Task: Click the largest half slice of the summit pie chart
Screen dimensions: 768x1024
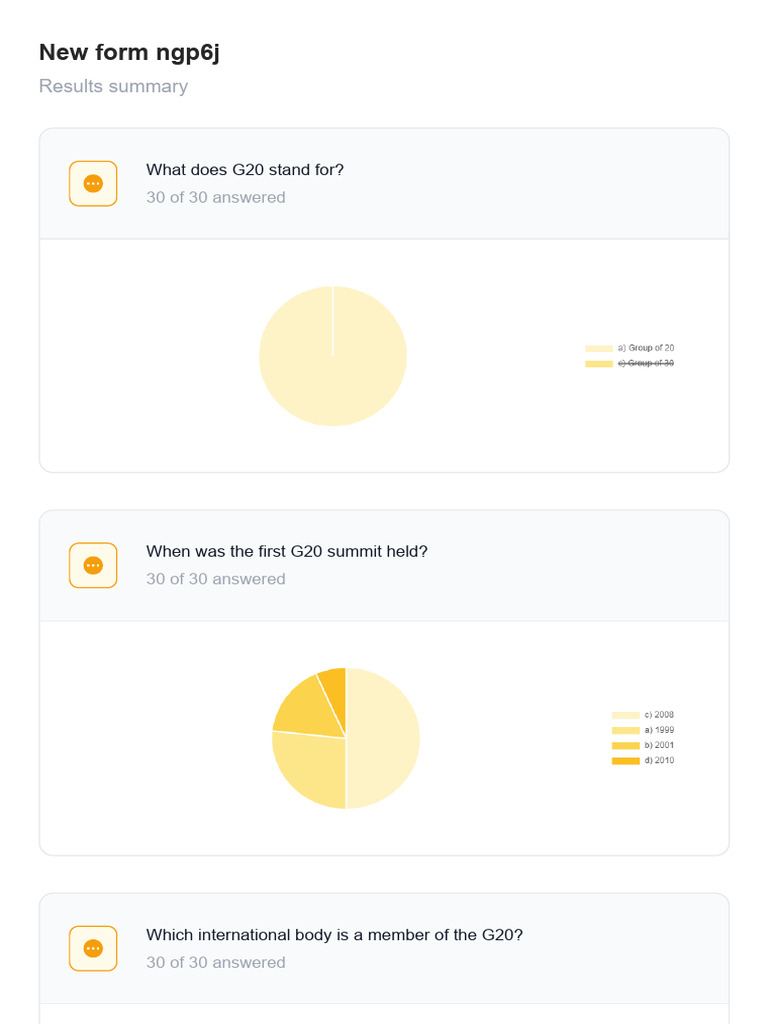Action: pyautogui.click(x=383, y=738)
